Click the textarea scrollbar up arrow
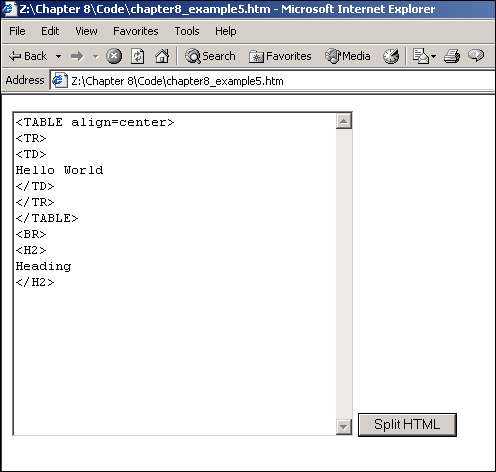This screenshot has height=472, width=496. tap(344, 121)
